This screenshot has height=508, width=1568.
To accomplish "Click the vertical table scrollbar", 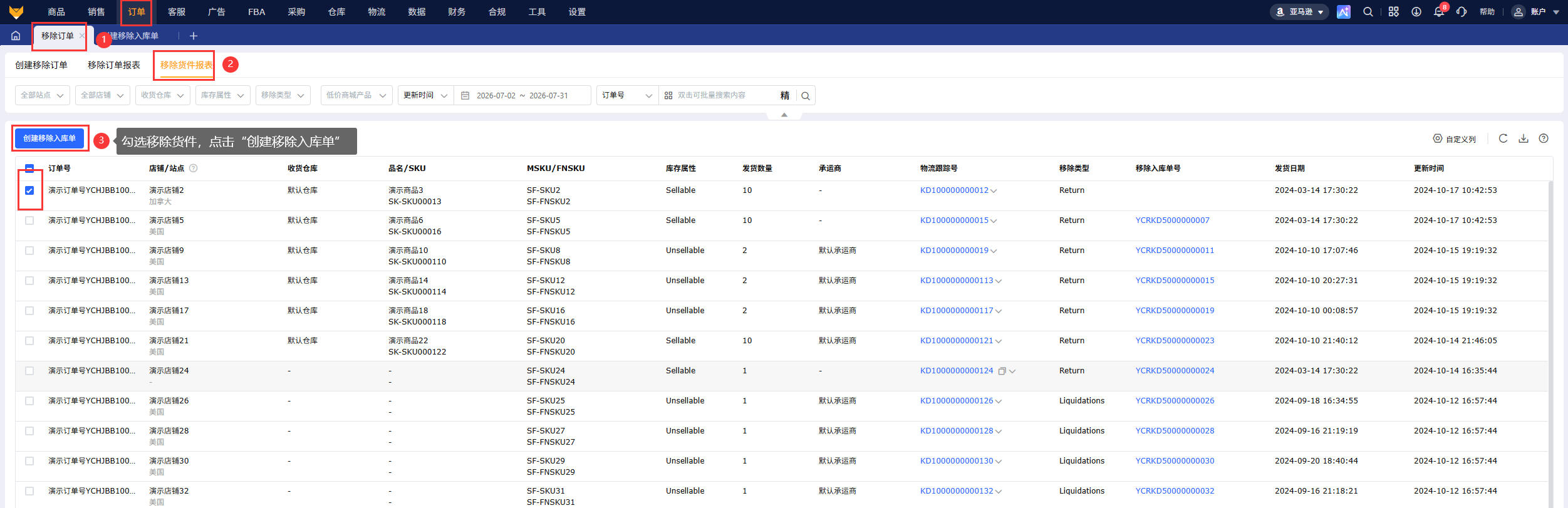I will (1550, 345).
